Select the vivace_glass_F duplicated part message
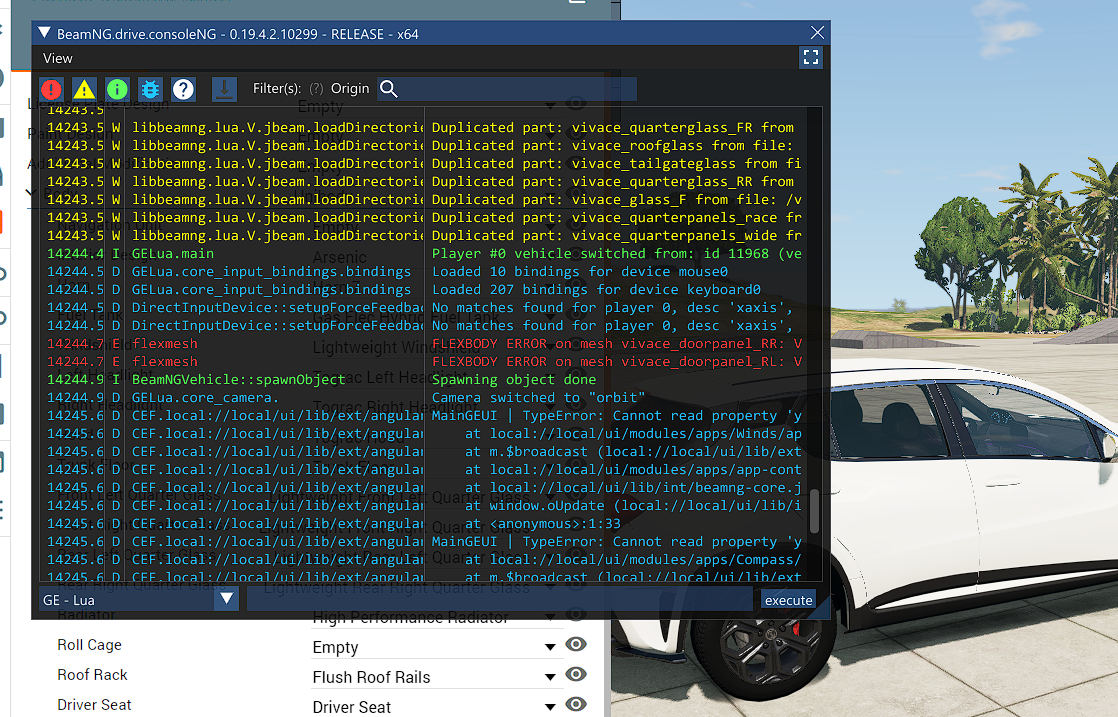Screen dimensions: 1118x717 (x=617, y=200)
